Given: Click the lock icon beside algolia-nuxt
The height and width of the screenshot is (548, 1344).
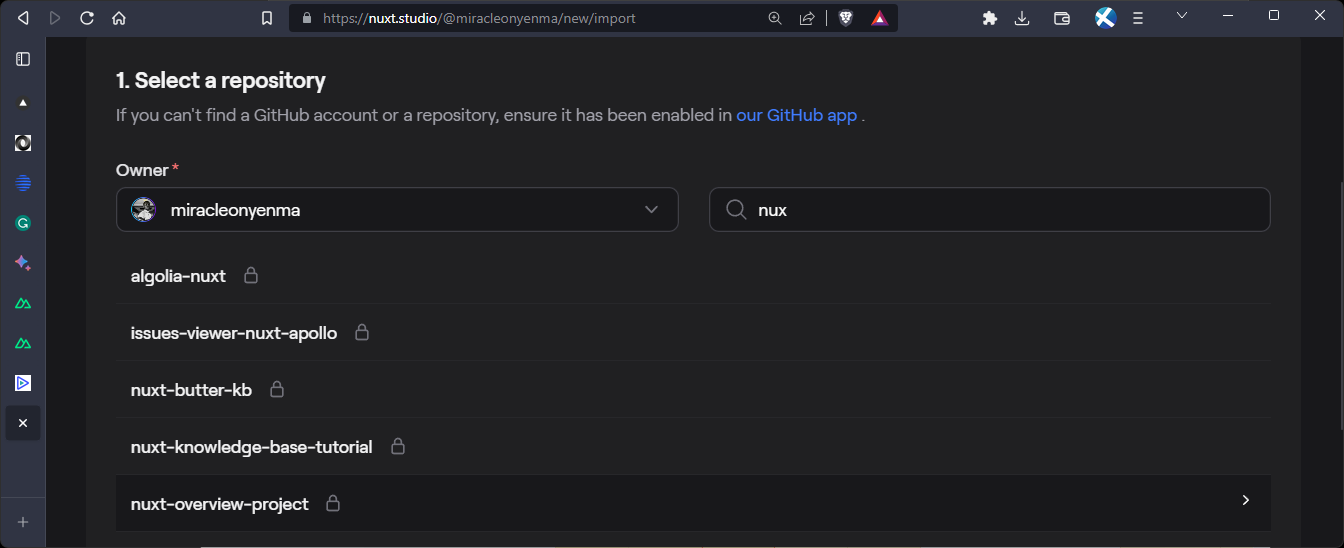Looking at the screenshot, I should point(251,274).
